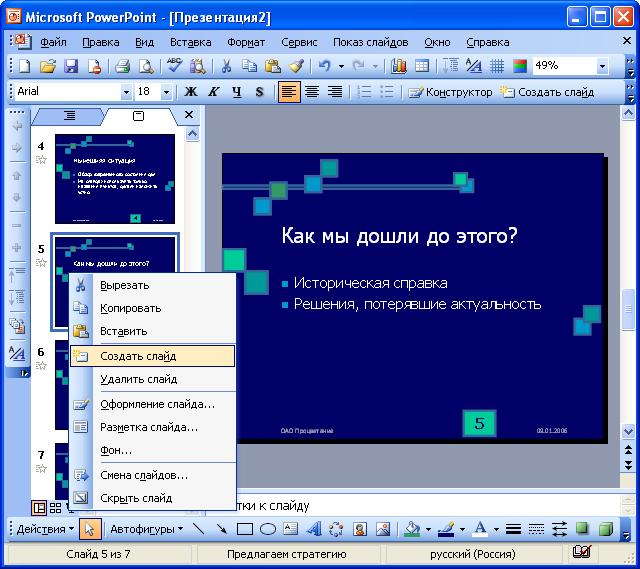Select the Rectangle drawing tool
The image size is (640, 569).
244,529
